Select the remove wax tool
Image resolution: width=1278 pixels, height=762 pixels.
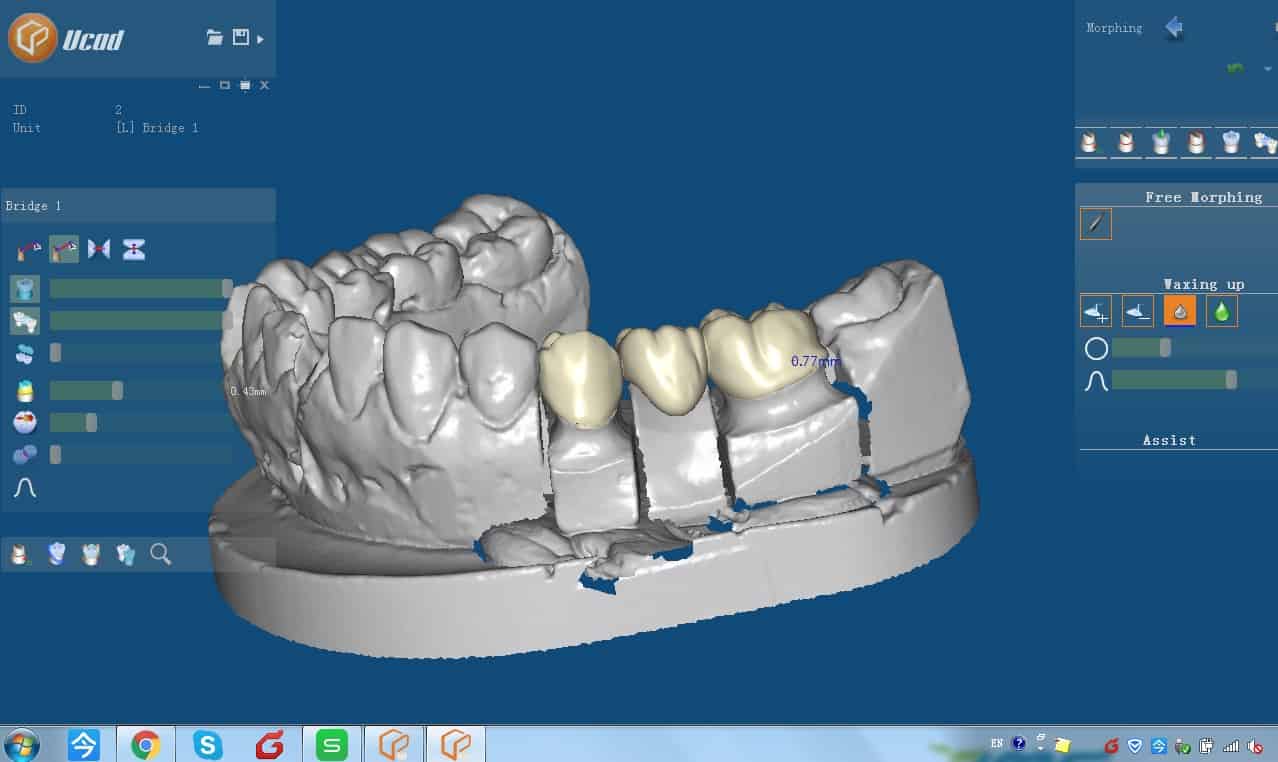tap(1137, 311)
